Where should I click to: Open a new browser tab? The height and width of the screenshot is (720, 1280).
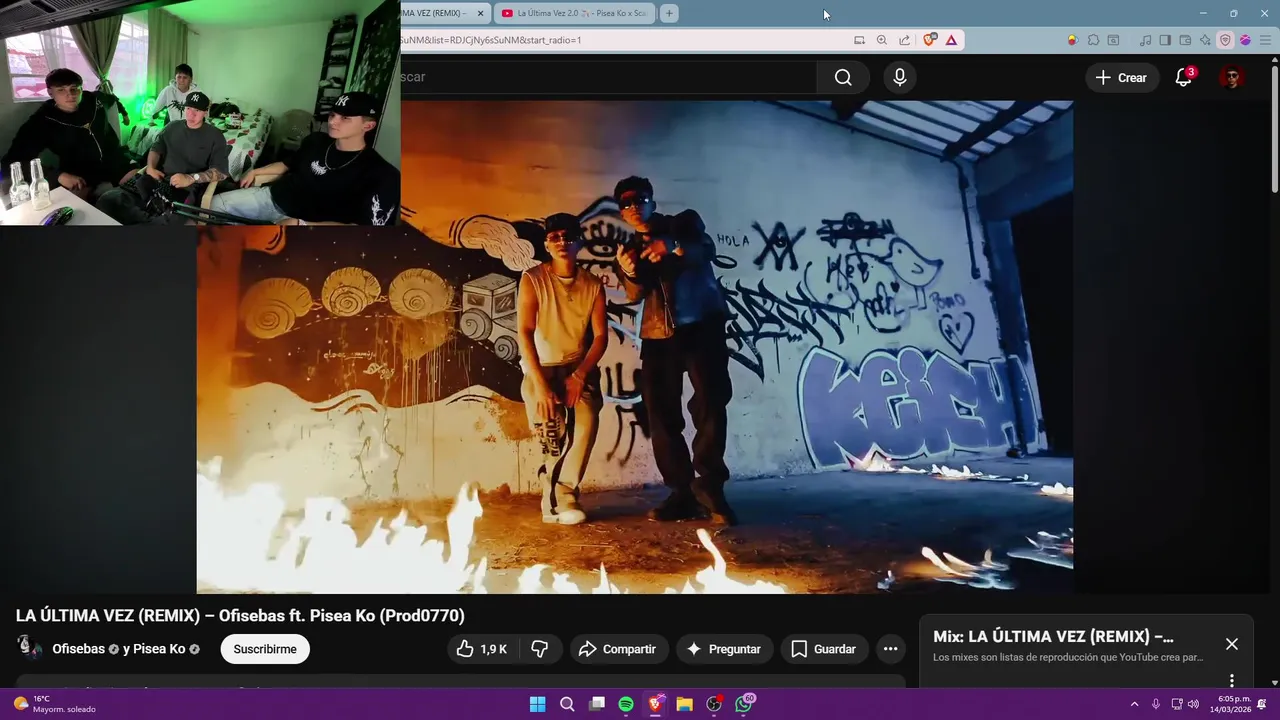(x=669, y=13)
